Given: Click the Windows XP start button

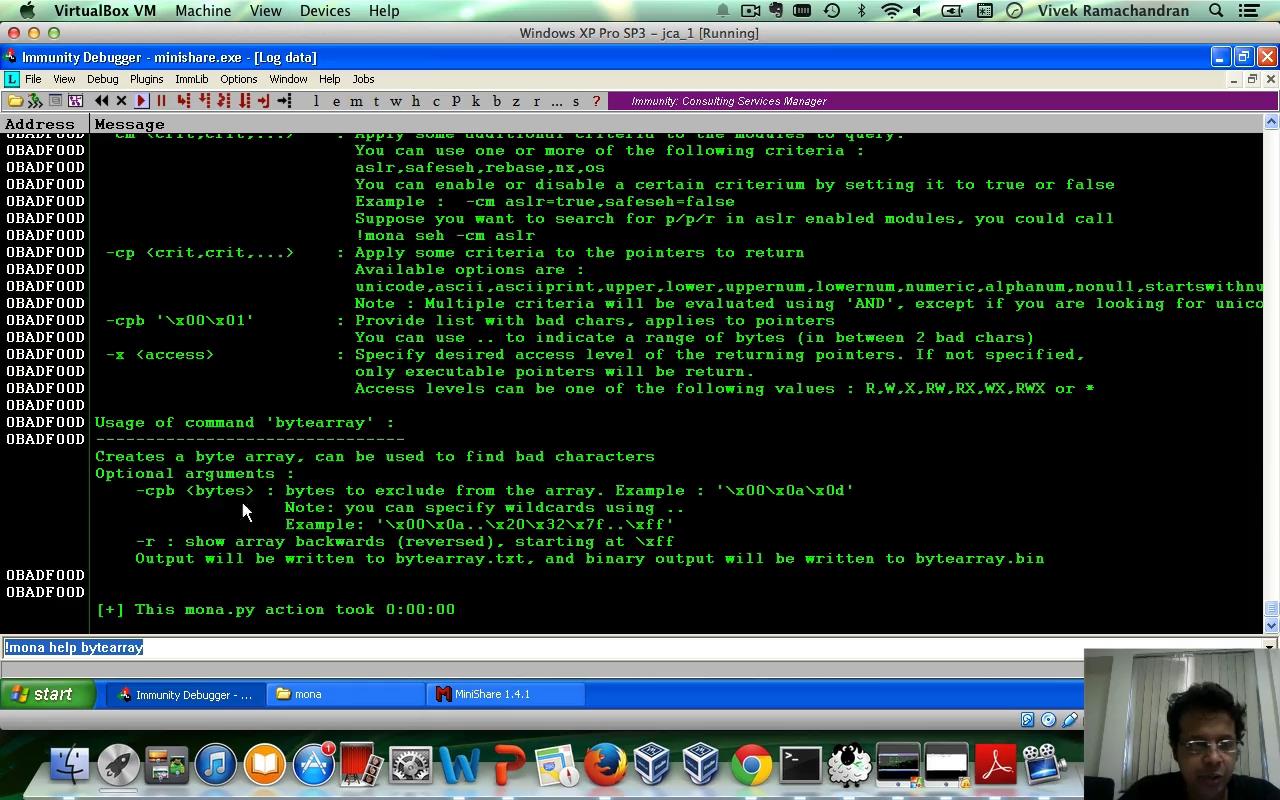Looking at the screenshot, I should point(47,694).
